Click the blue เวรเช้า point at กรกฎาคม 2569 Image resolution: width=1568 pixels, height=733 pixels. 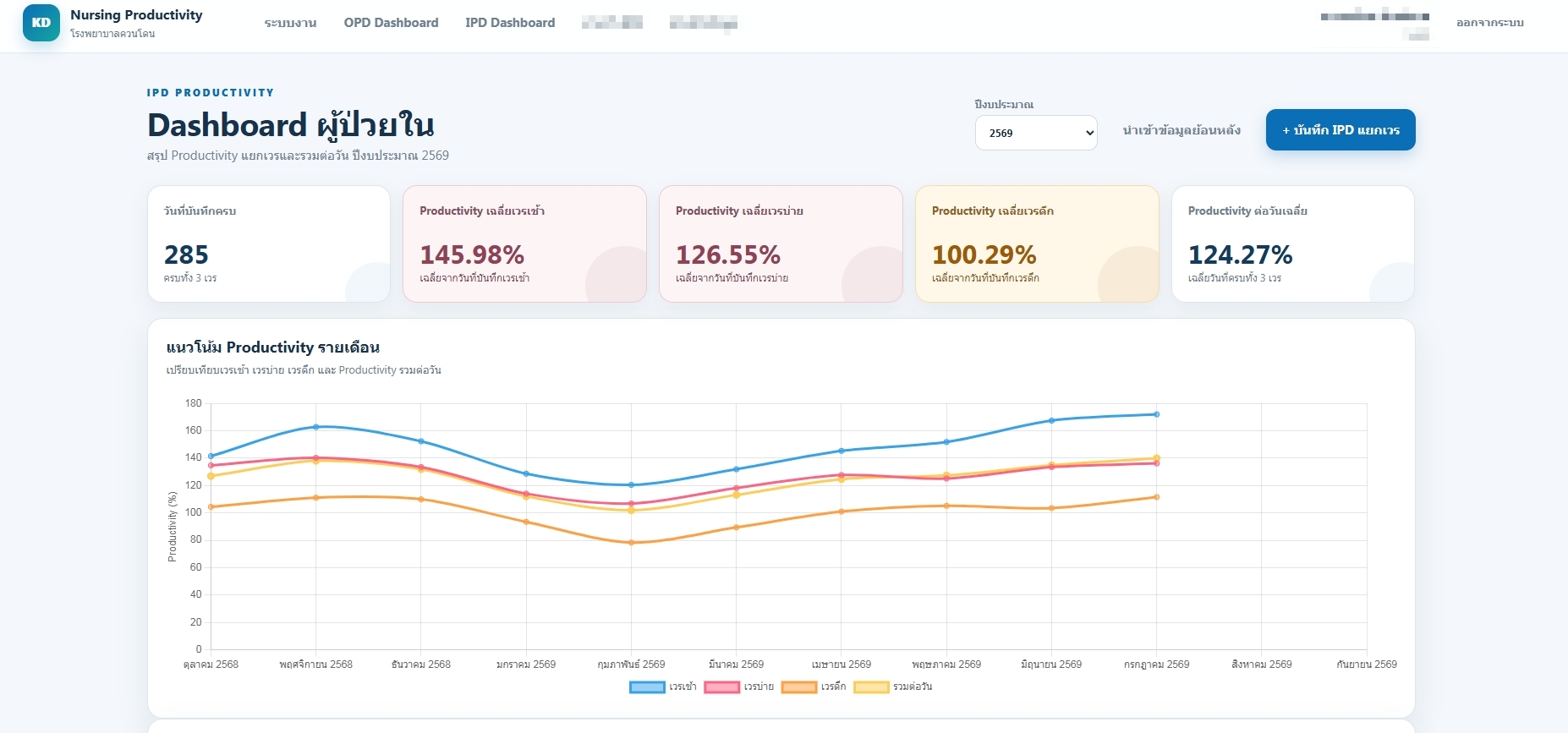(1156, 414)
